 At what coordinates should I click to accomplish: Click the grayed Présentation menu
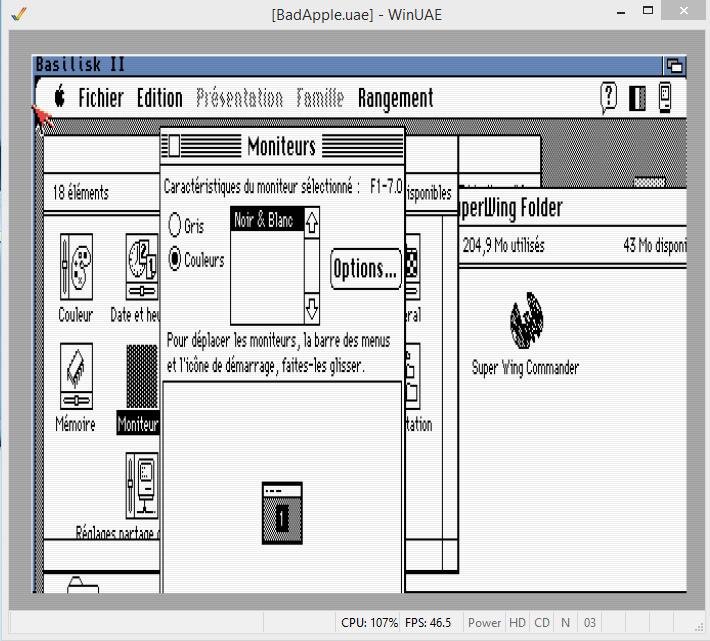pos(240,98)
